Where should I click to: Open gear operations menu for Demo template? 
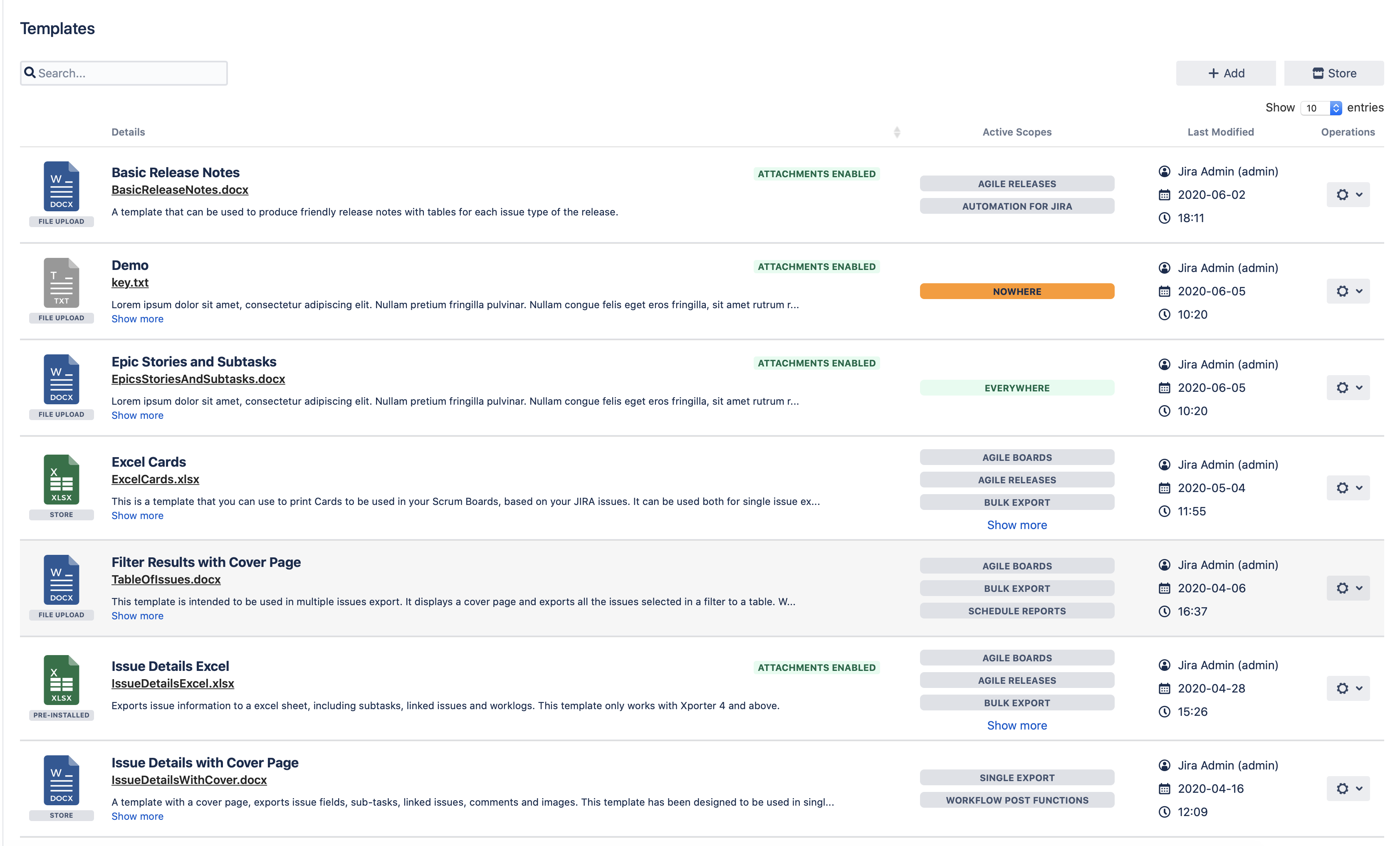[x=1348, y=292]
